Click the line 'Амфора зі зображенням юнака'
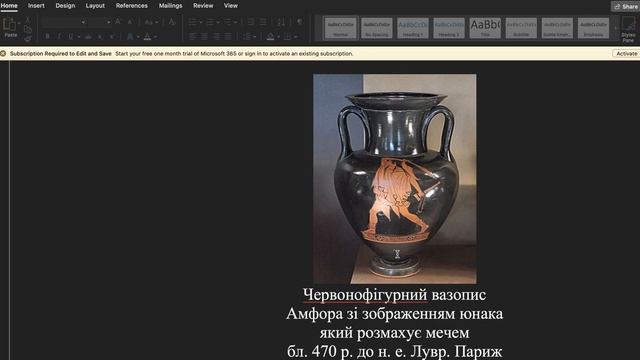Viewport: 640px width, 360px height. click(394, 314)
